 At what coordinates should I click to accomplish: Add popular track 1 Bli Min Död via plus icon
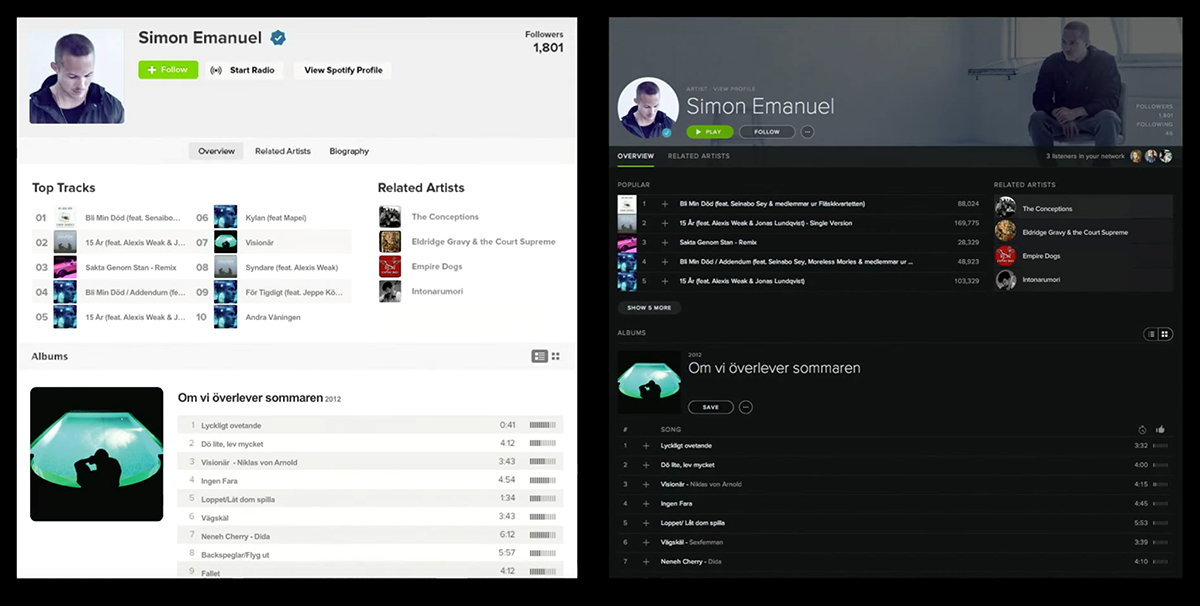pyautogui.click(x=665, y=204)
